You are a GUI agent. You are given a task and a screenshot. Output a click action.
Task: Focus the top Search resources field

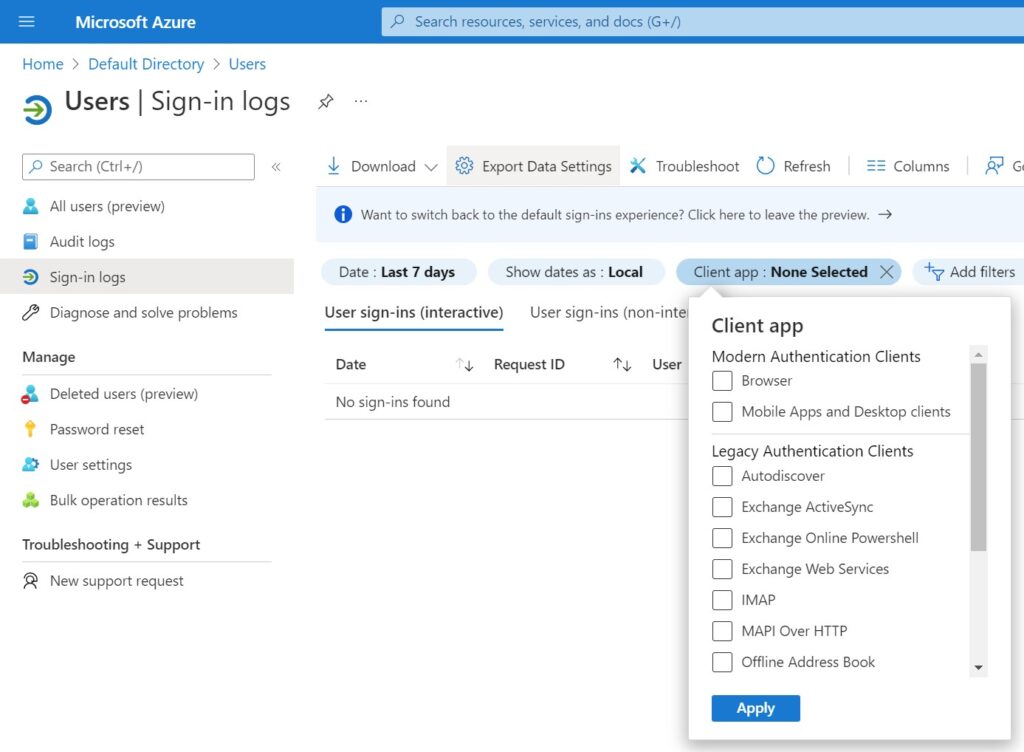[703, 22]
